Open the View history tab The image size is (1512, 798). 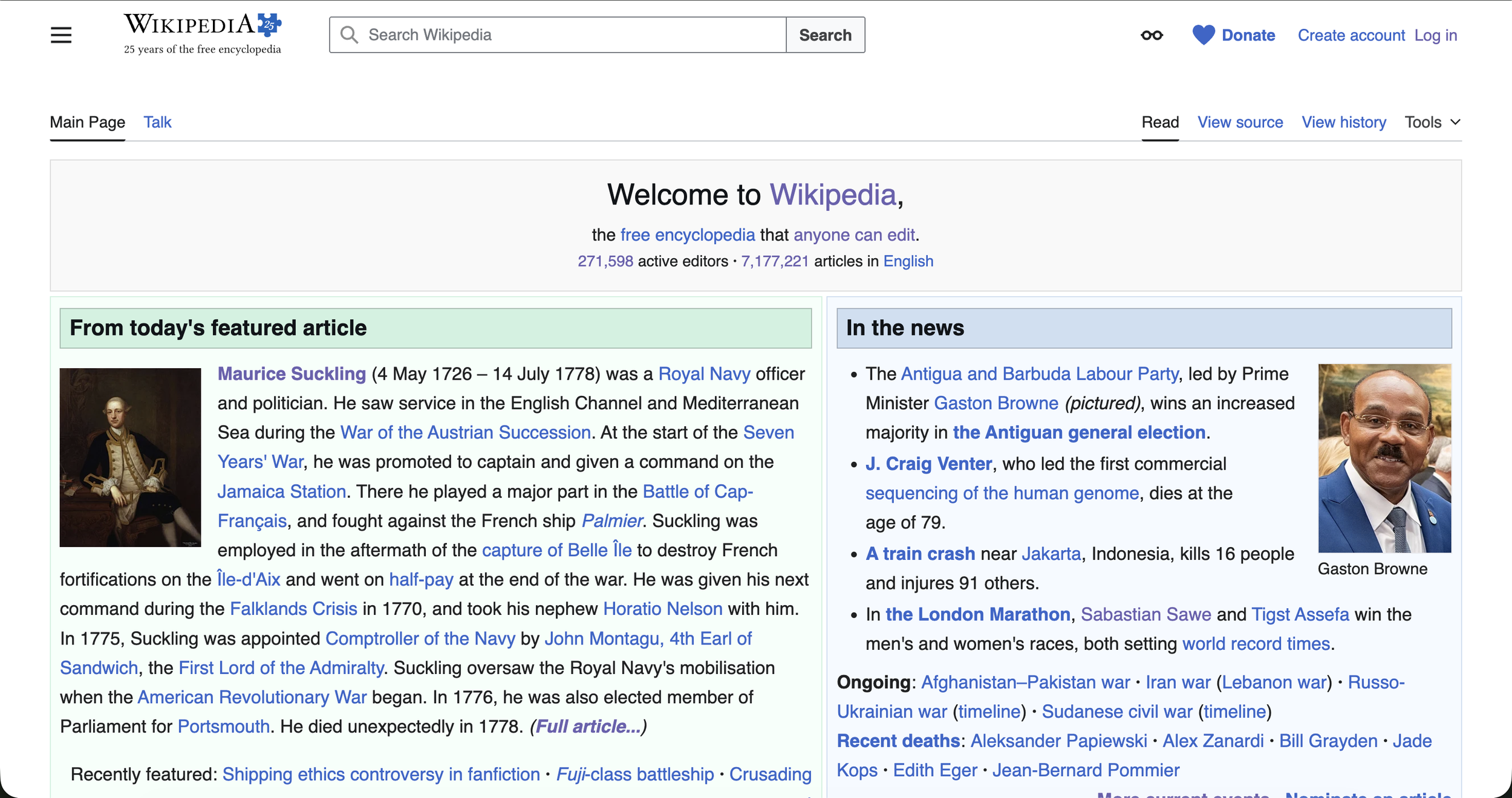tap(1343, 122)
